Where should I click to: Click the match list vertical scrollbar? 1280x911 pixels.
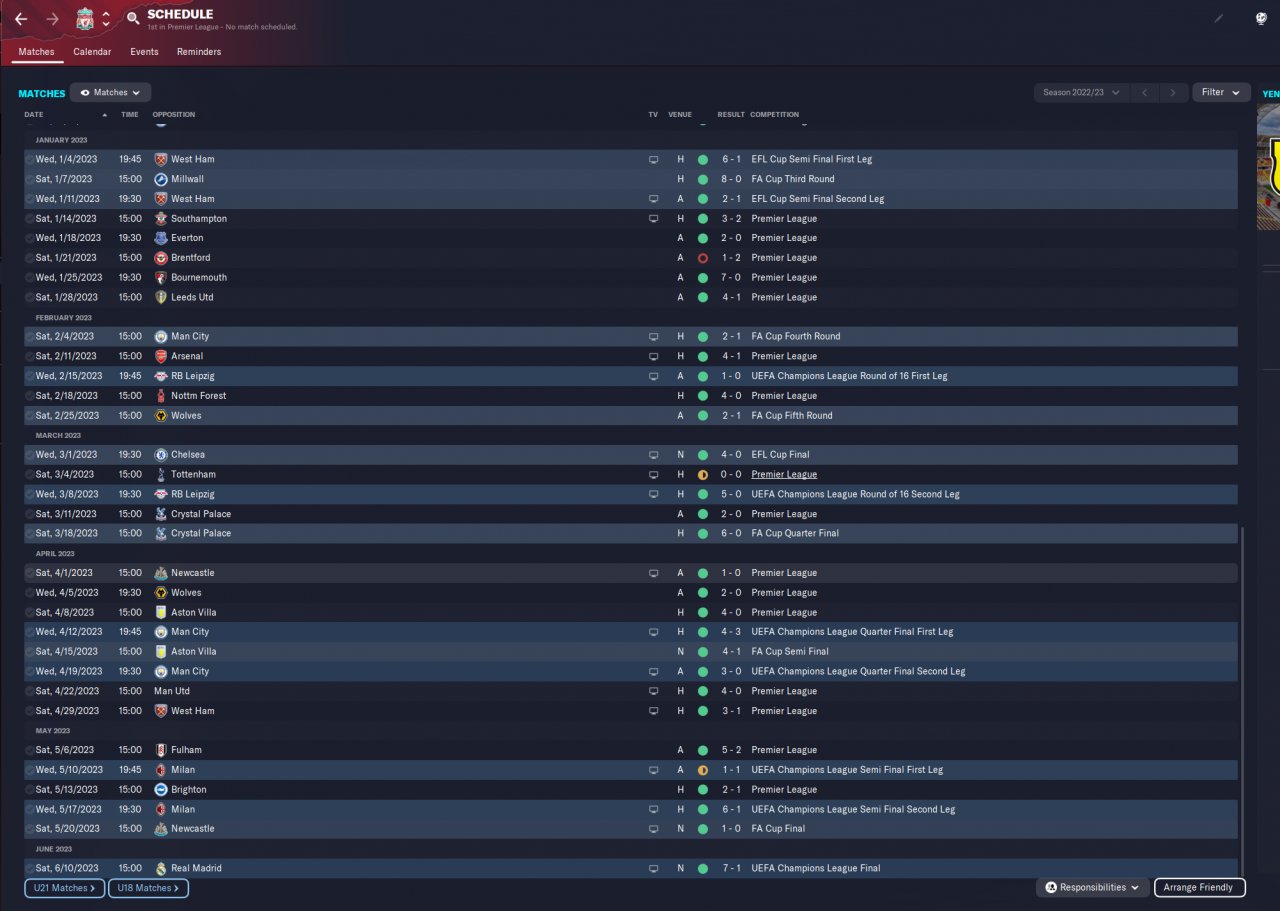[1241, 700]
